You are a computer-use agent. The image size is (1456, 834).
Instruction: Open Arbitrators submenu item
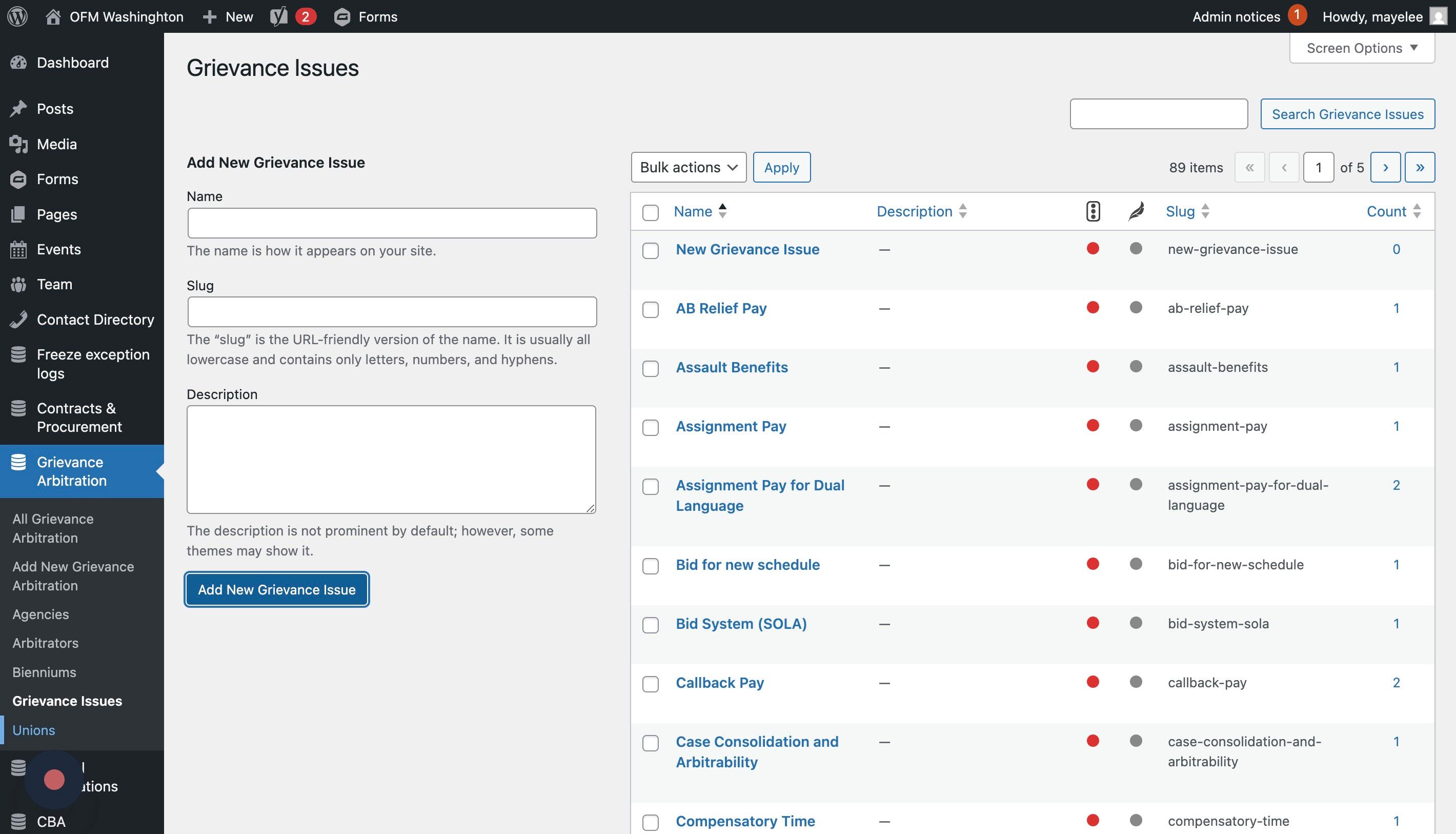coord(45,643)
